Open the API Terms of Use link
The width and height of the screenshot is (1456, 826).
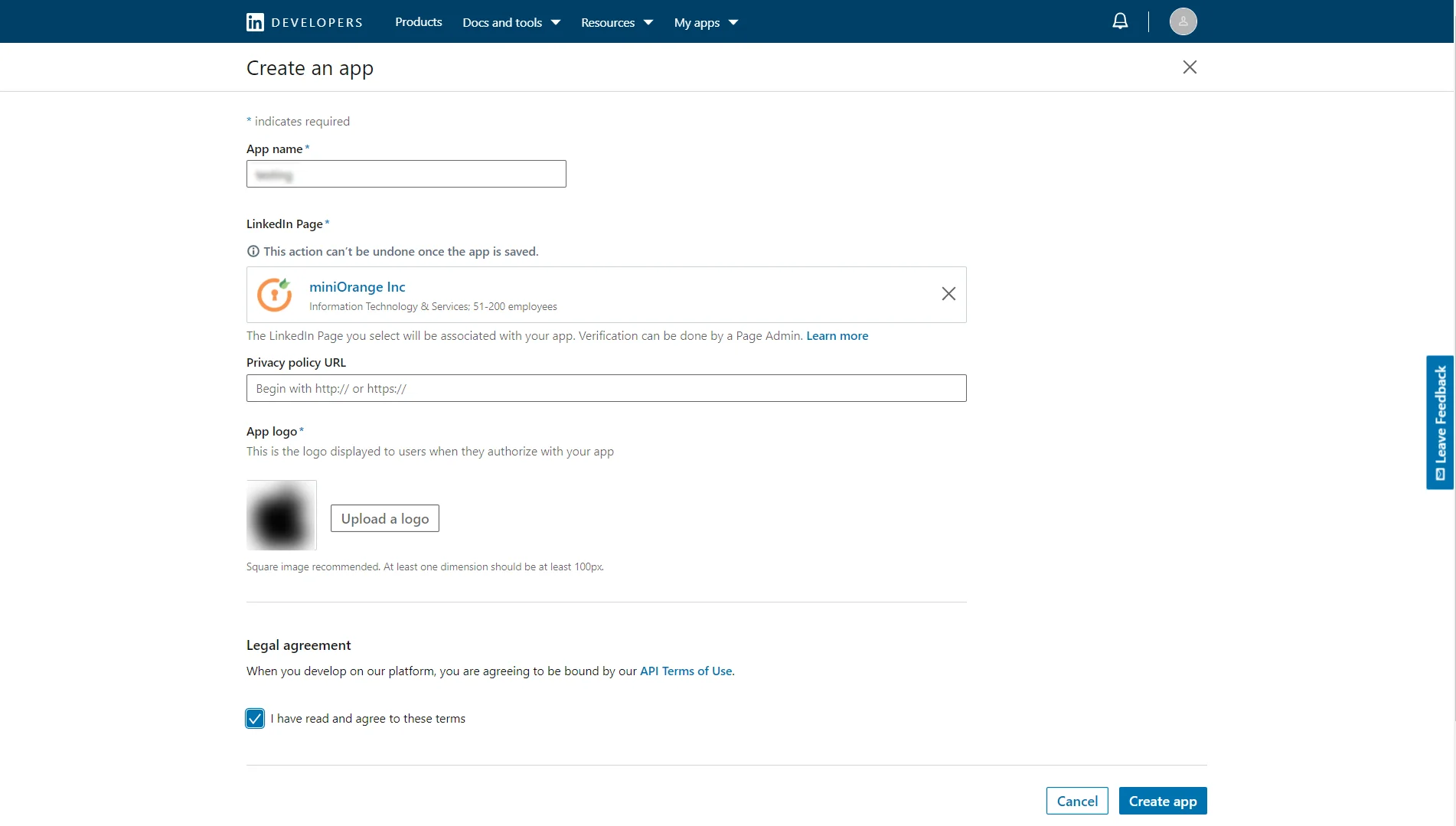tap(685, 671)
